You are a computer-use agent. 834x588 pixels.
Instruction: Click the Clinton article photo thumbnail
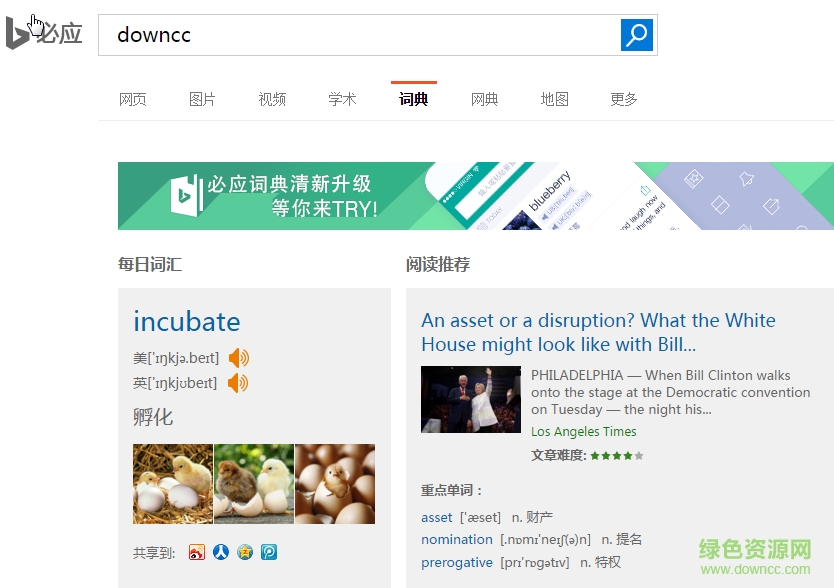471,399
